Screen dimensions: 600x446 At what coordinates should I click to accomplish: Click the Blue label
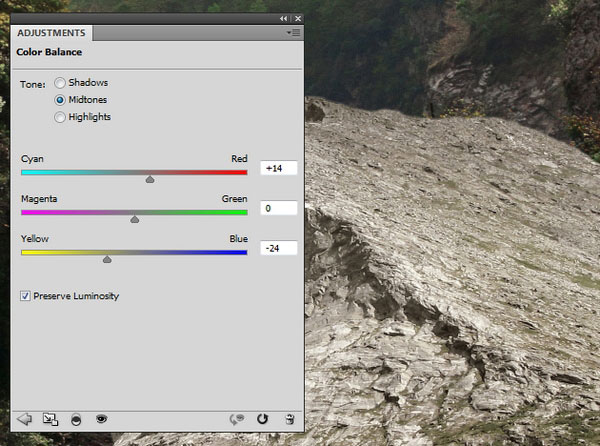(238, 239)
